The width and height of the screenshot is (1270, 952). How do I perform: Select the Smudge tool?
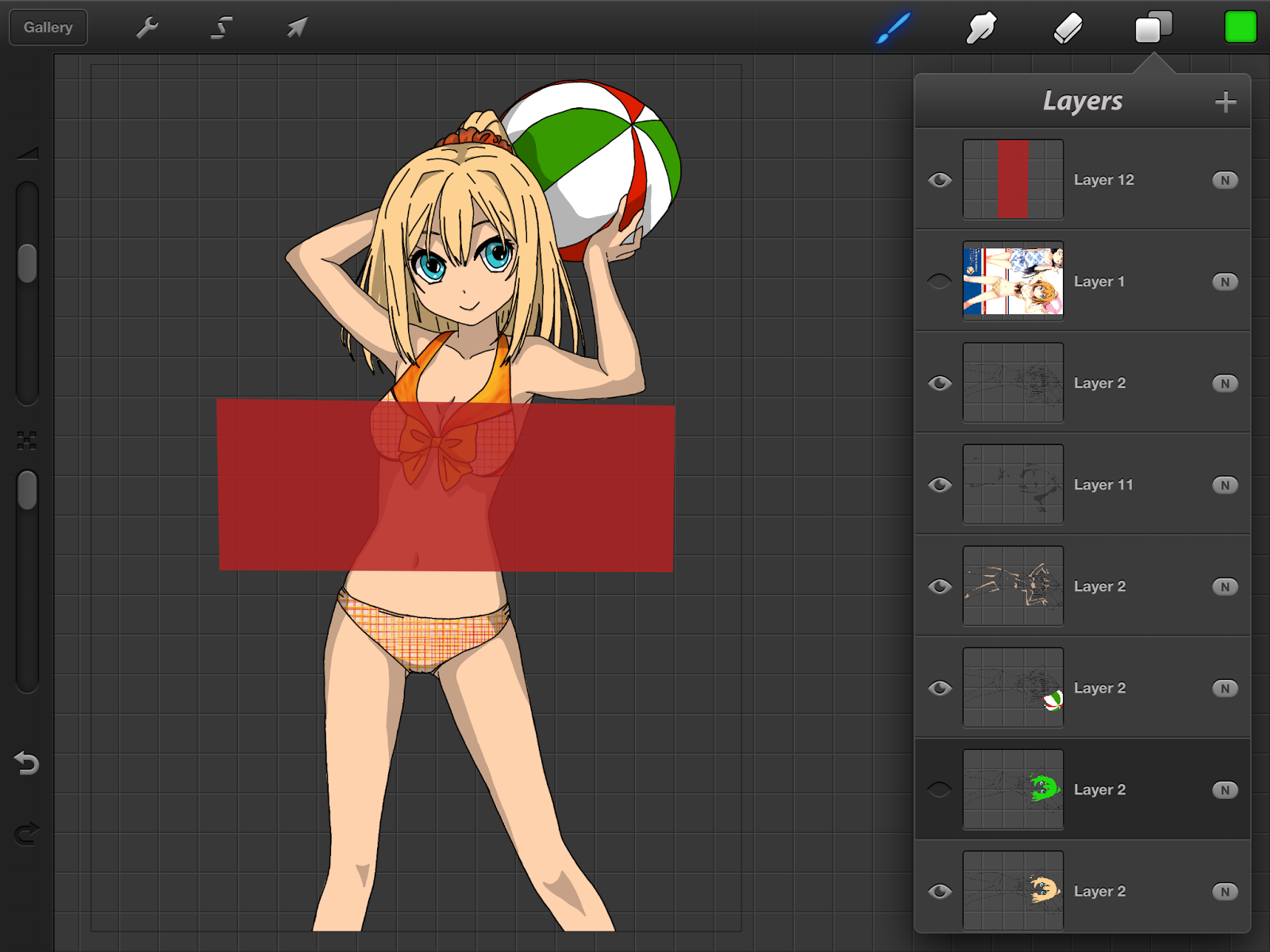point(981,28)
